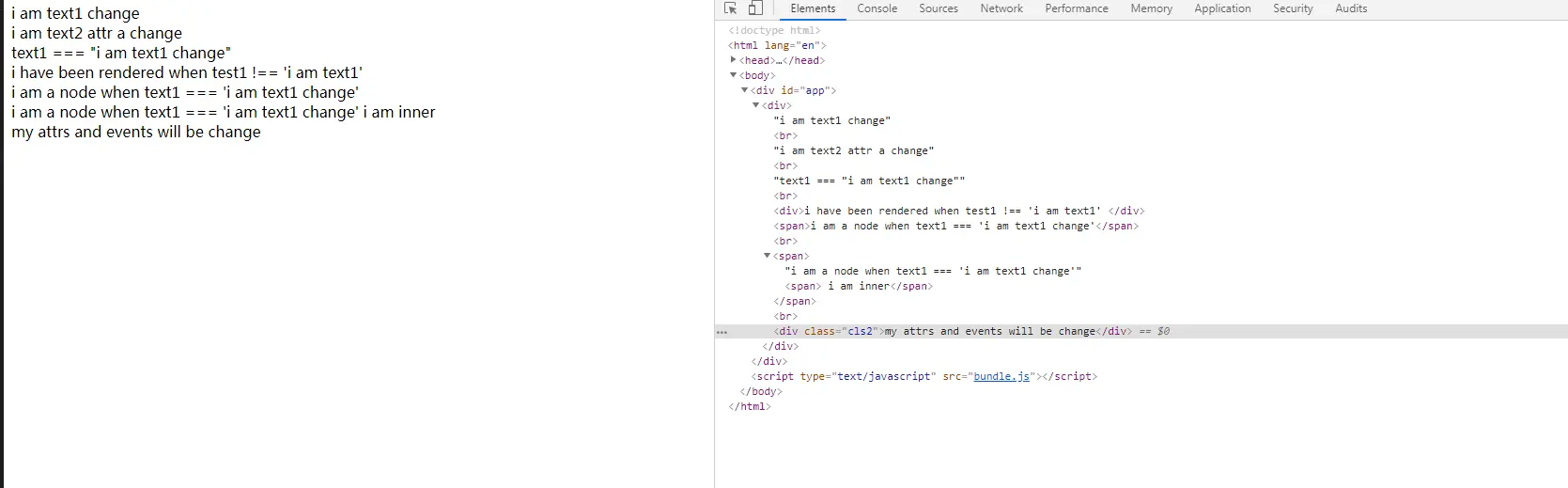Open the three-dot menu beside the selected cls2 div
This screenshot has height=488, width=1568.
(722, 332)
